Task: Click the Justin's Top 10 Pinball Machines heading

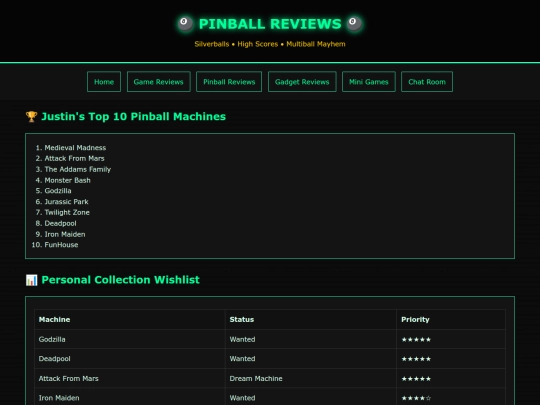Action: click(134, 116)
